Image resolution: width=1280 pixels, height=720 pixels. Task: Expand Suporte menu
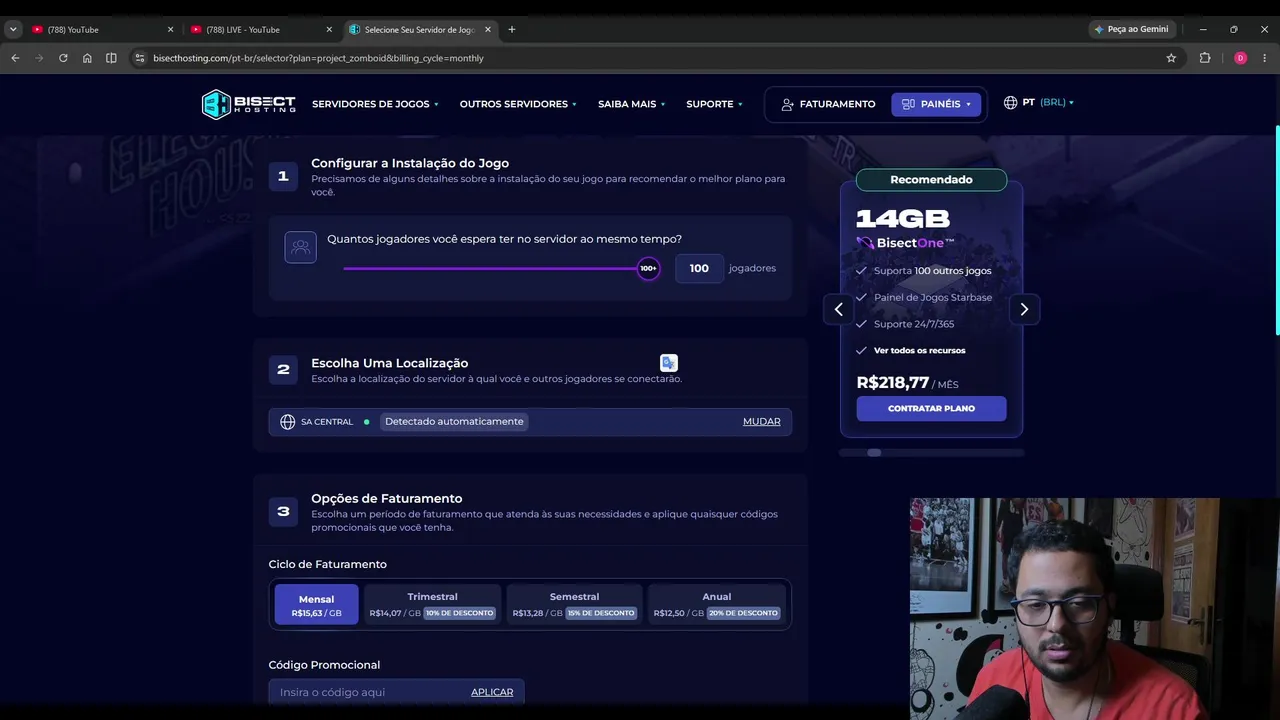click(714, 104)
